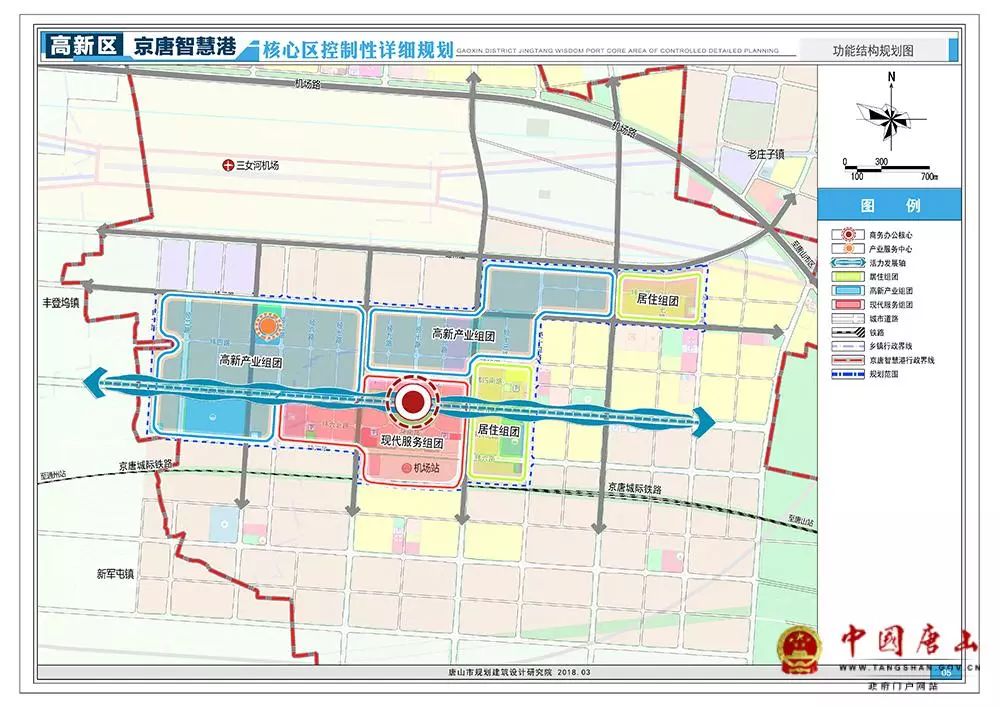The width and height of the screenshot is (1000, 707).
Task: Select the 商务办公核心 legend symbol
Action: [x=847, y=234]
